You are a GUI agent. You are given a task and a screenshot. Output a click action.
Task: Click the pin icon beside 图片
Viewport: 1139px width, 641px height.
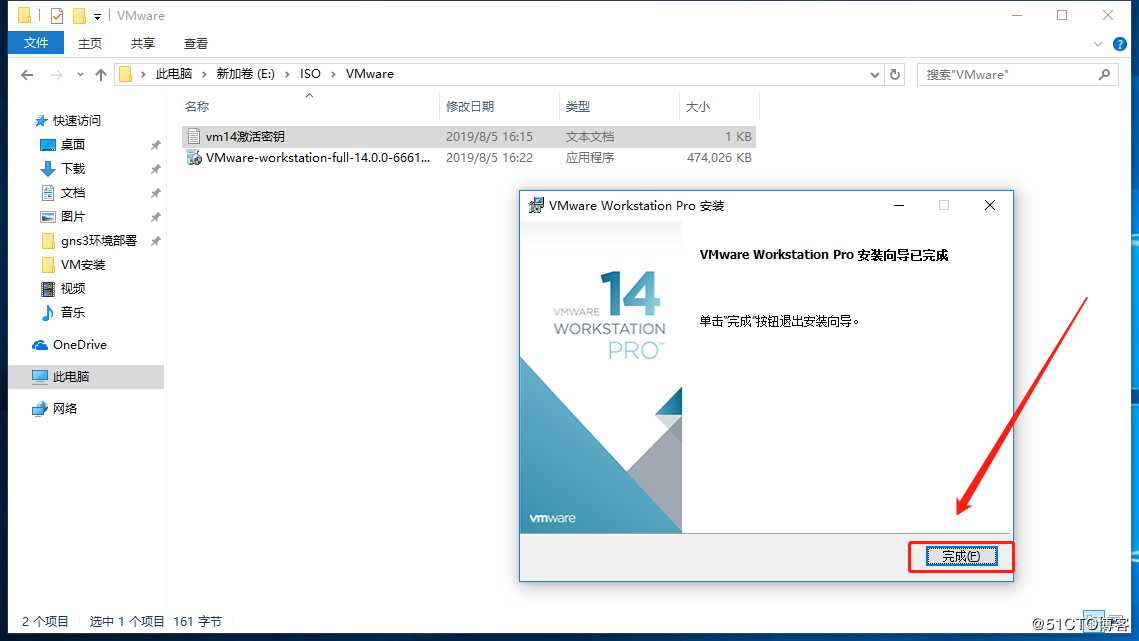pos(155,217)
